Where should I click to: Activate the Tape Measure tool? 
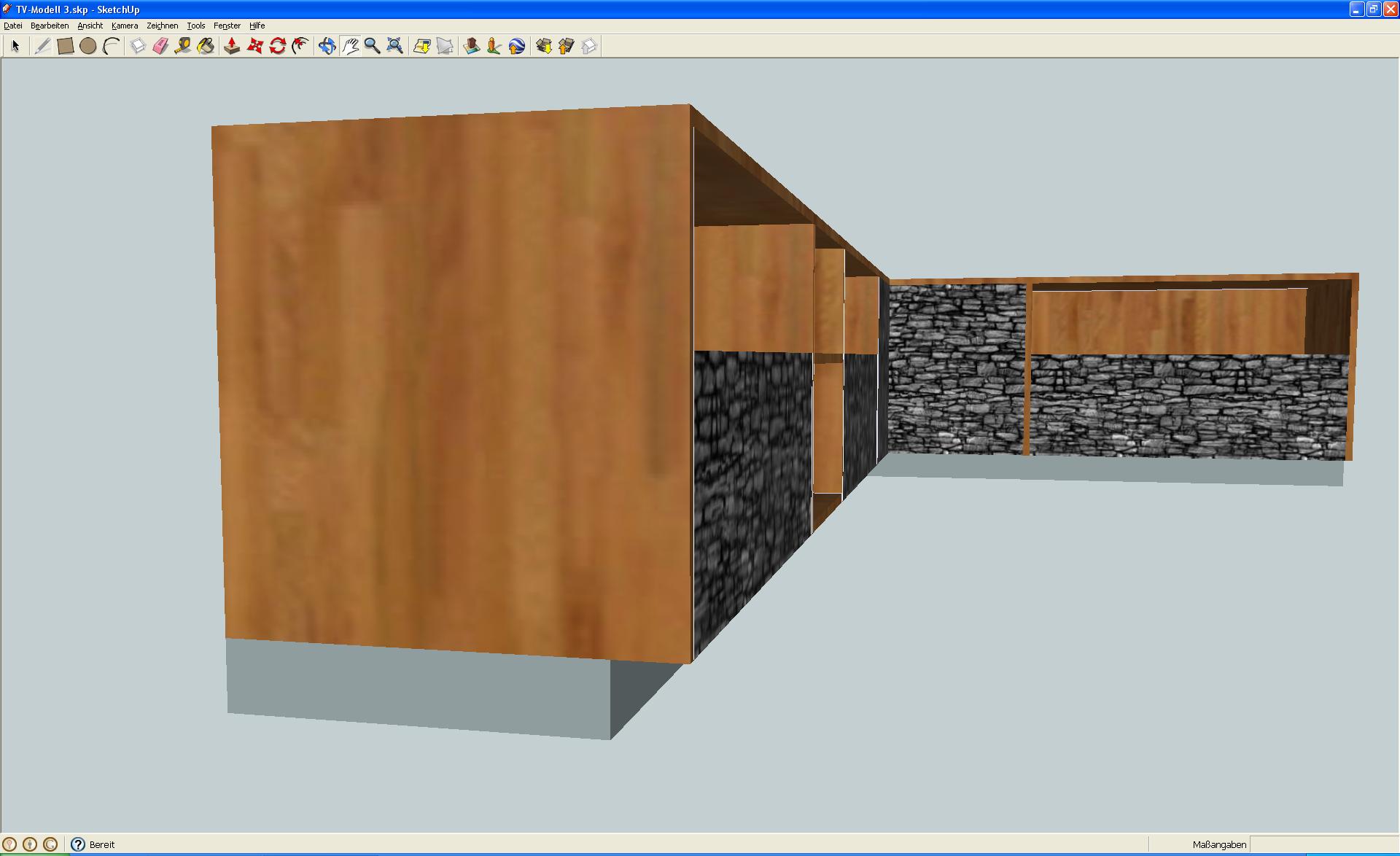point(183,46)
